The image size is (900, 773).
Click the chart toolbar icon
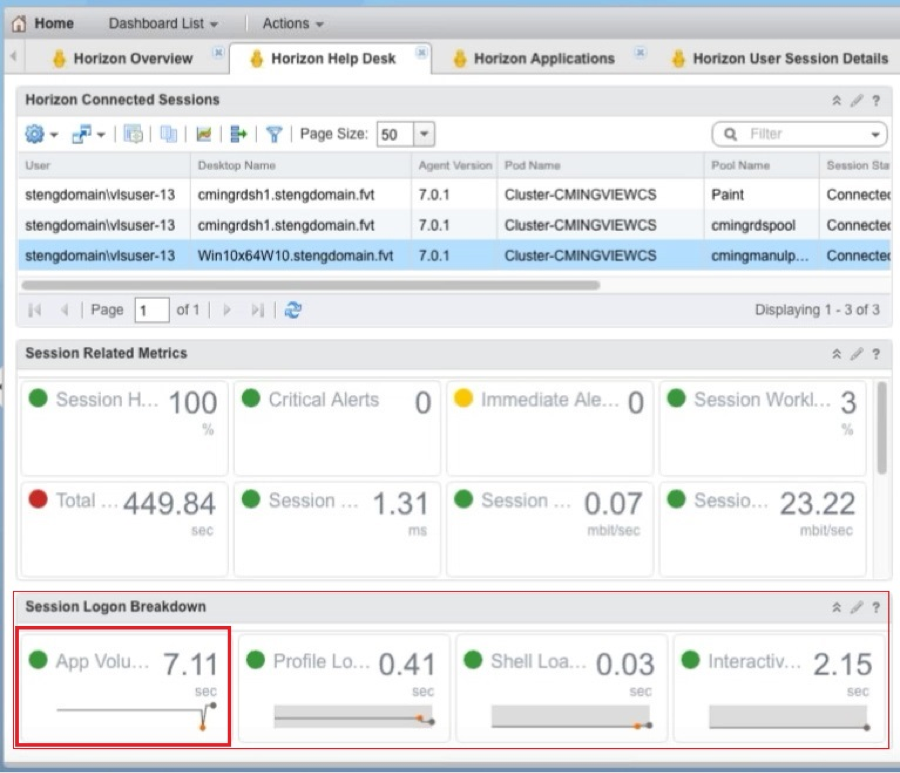tap(204, 134)
